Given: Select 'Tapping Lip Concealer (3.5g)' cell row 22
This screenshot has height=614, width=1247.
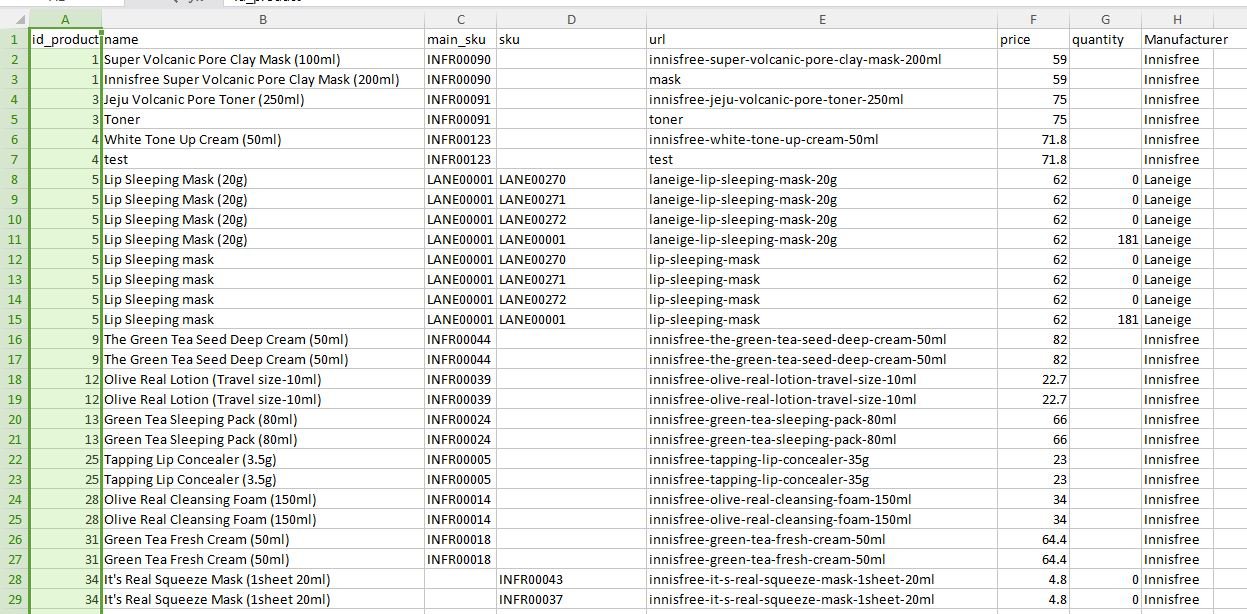Looking at the screenshot, I should pyautogui.click(x=263, y=459).
